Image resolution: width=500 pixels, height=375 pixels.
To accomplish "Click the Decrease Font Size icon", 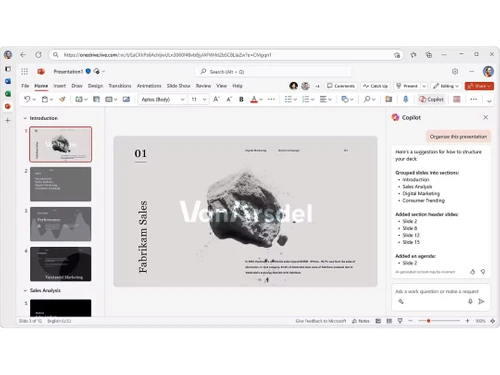I will tap(229, 99).
